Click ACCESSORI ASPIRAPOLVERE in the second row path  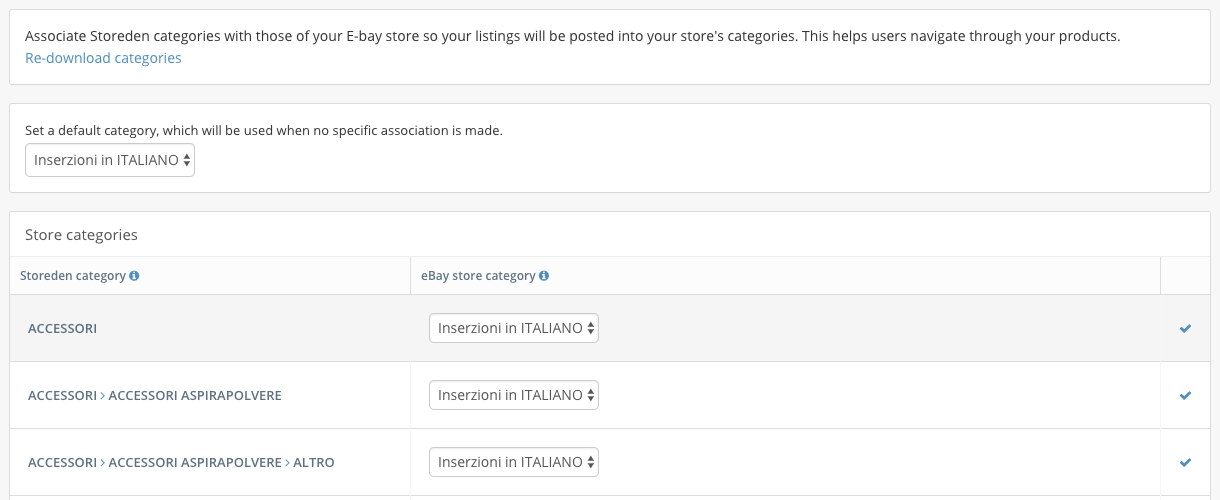pyautogui.click(x=195, y=395)
